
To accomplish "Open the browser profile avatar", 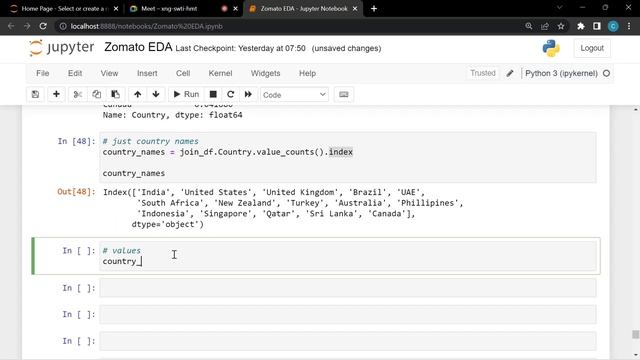I will click(x=613, y=26).
